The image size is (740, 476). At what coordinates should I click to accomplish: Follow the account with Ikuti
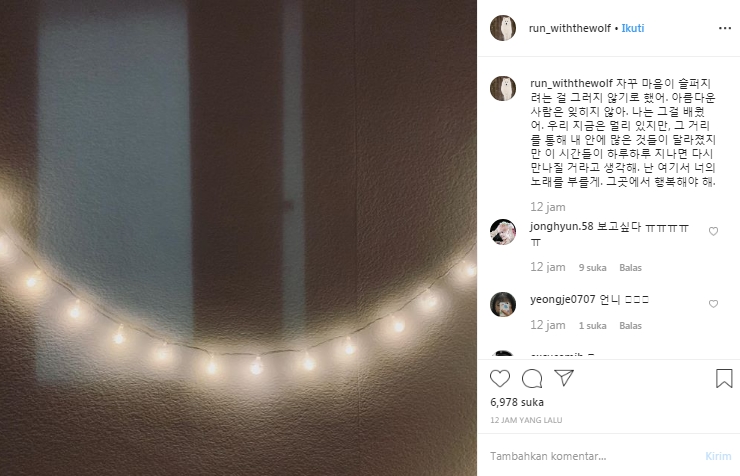(x=632, y=28)
